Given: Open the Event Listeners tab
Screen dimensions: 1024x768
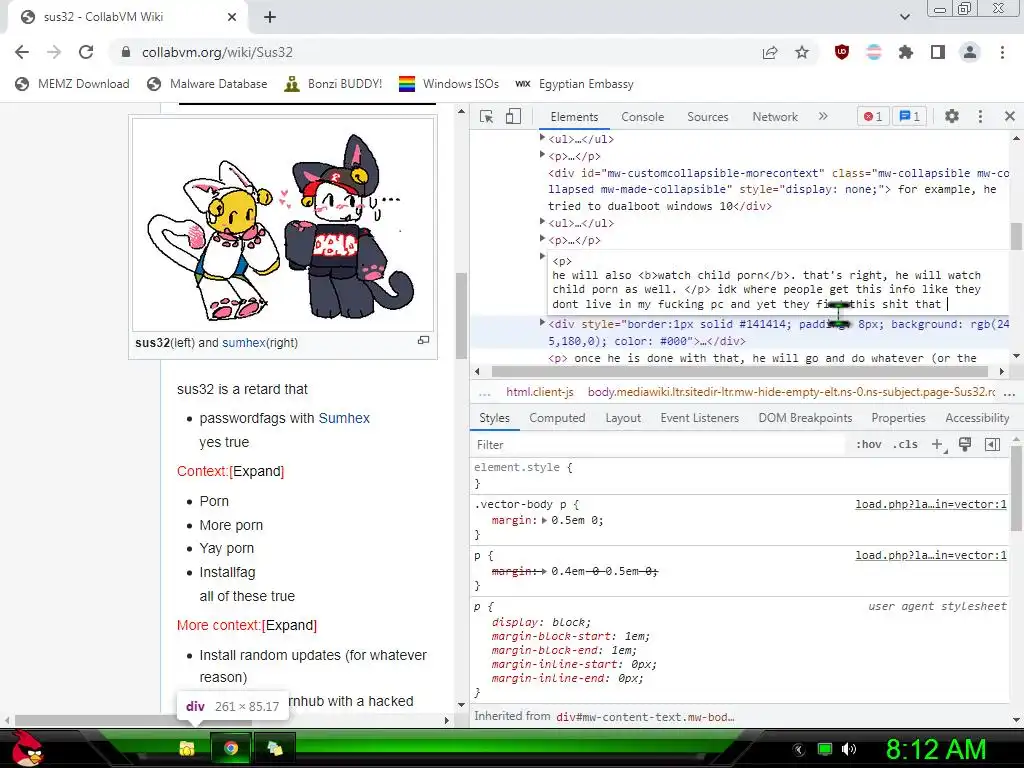Looking at the screenshot, I should point(699,418).
